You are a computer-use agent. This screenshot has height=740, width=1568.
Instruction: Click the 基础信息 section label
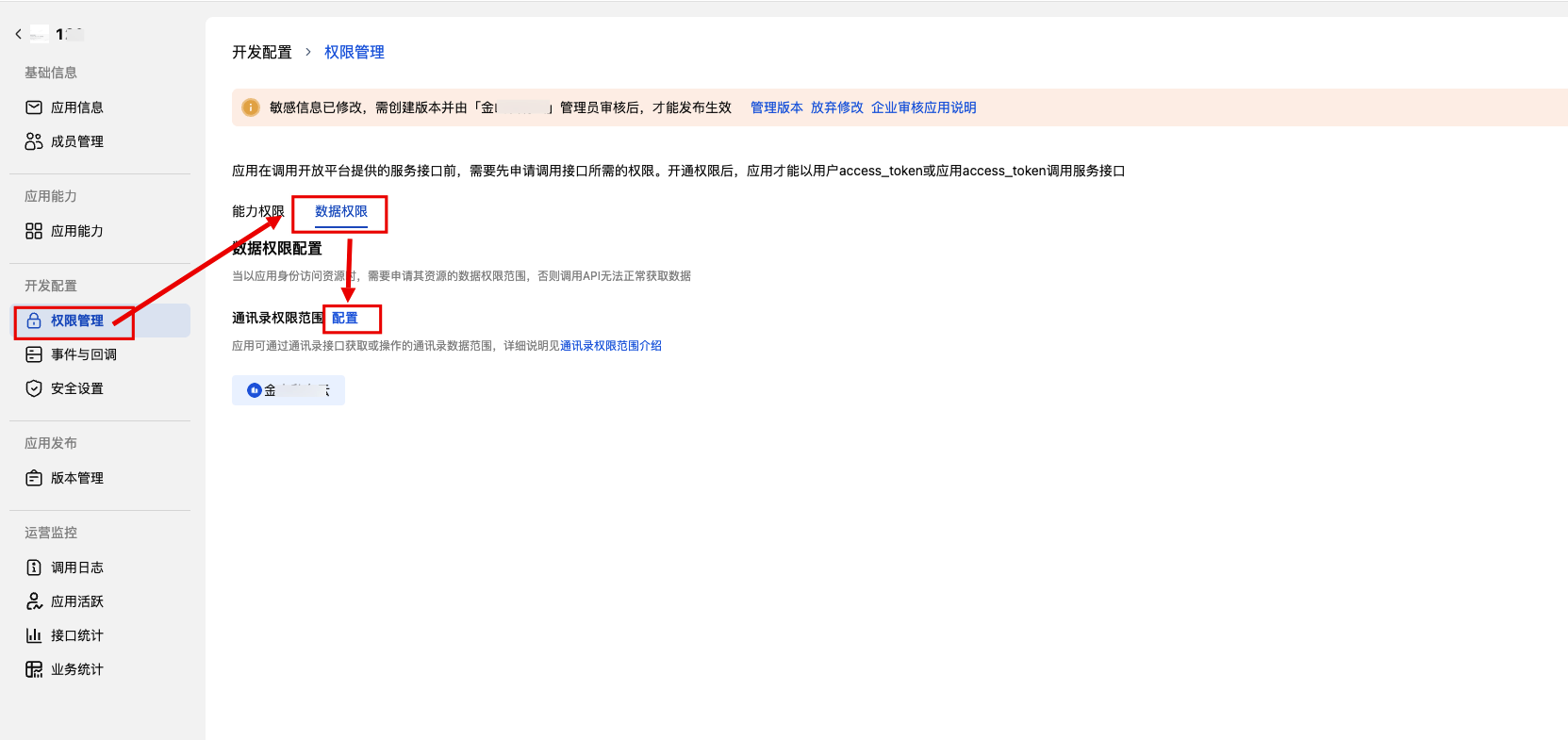(51, 73)
